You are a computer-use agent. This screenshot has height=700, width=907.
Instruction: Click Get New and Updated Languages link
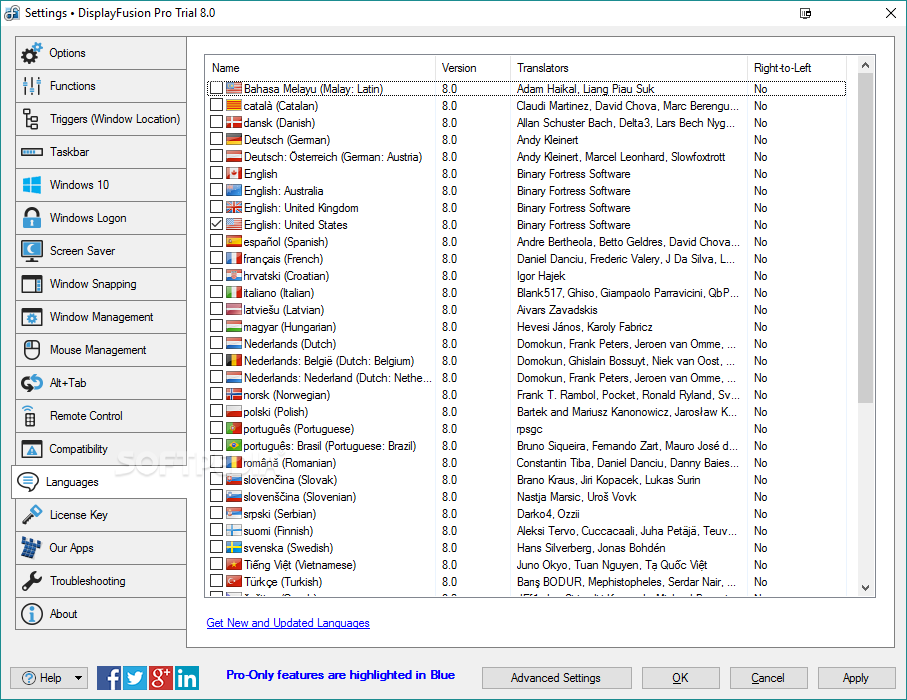(x=288, y=623)
